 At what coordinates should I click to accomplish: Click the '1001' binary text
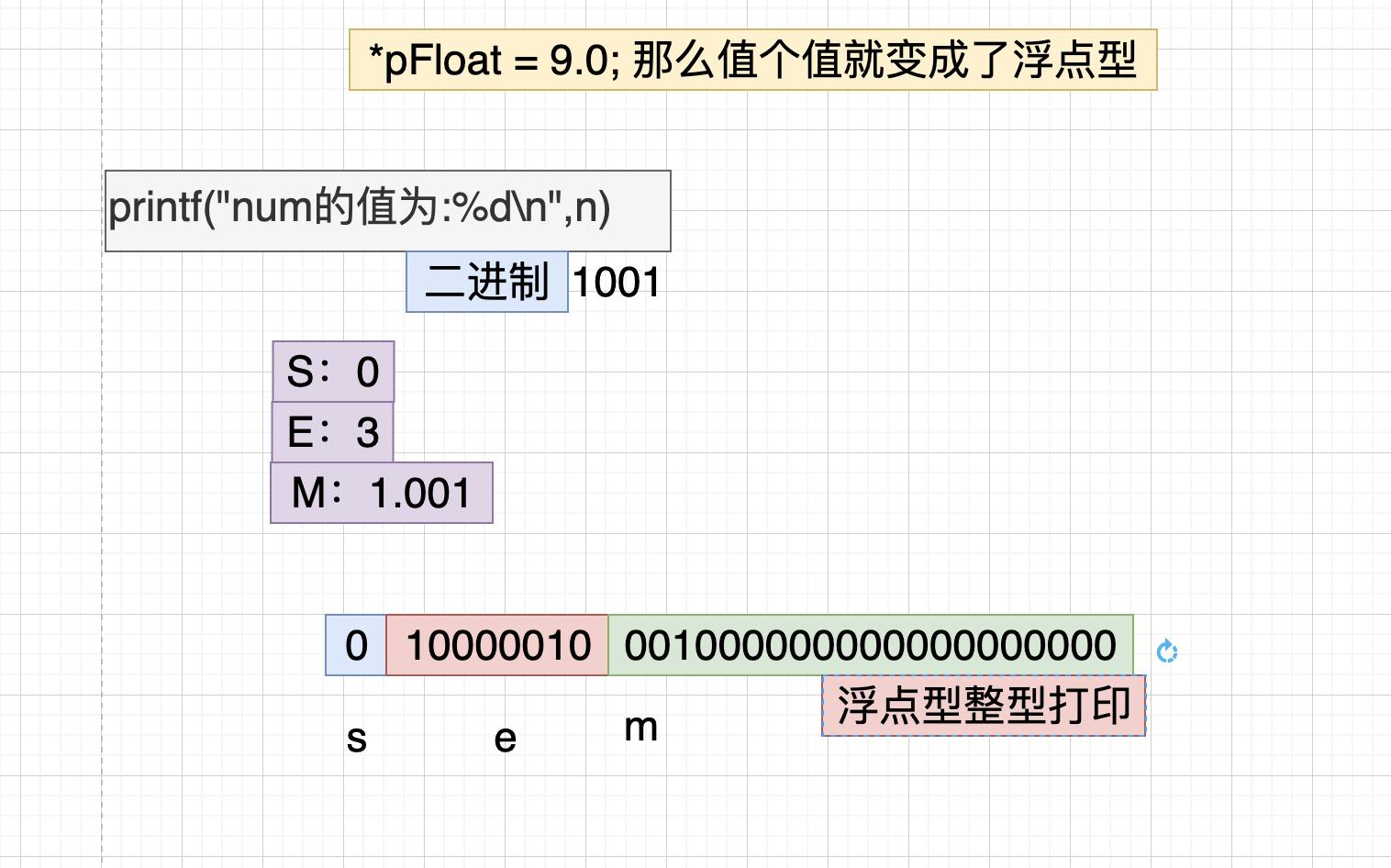point(617,283)
